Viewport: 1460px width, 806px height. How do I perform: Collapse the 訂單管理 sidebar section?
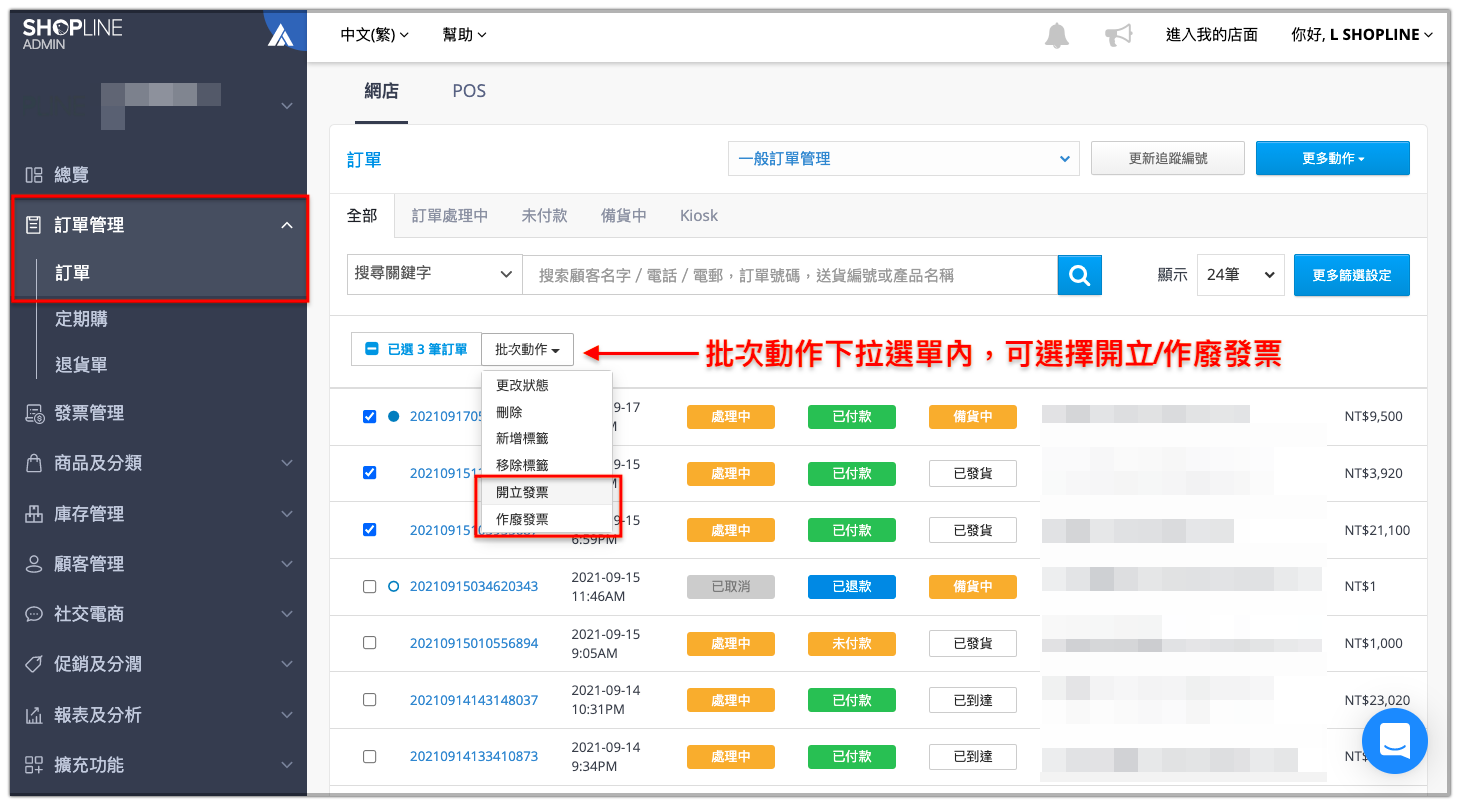pos(287,226)
